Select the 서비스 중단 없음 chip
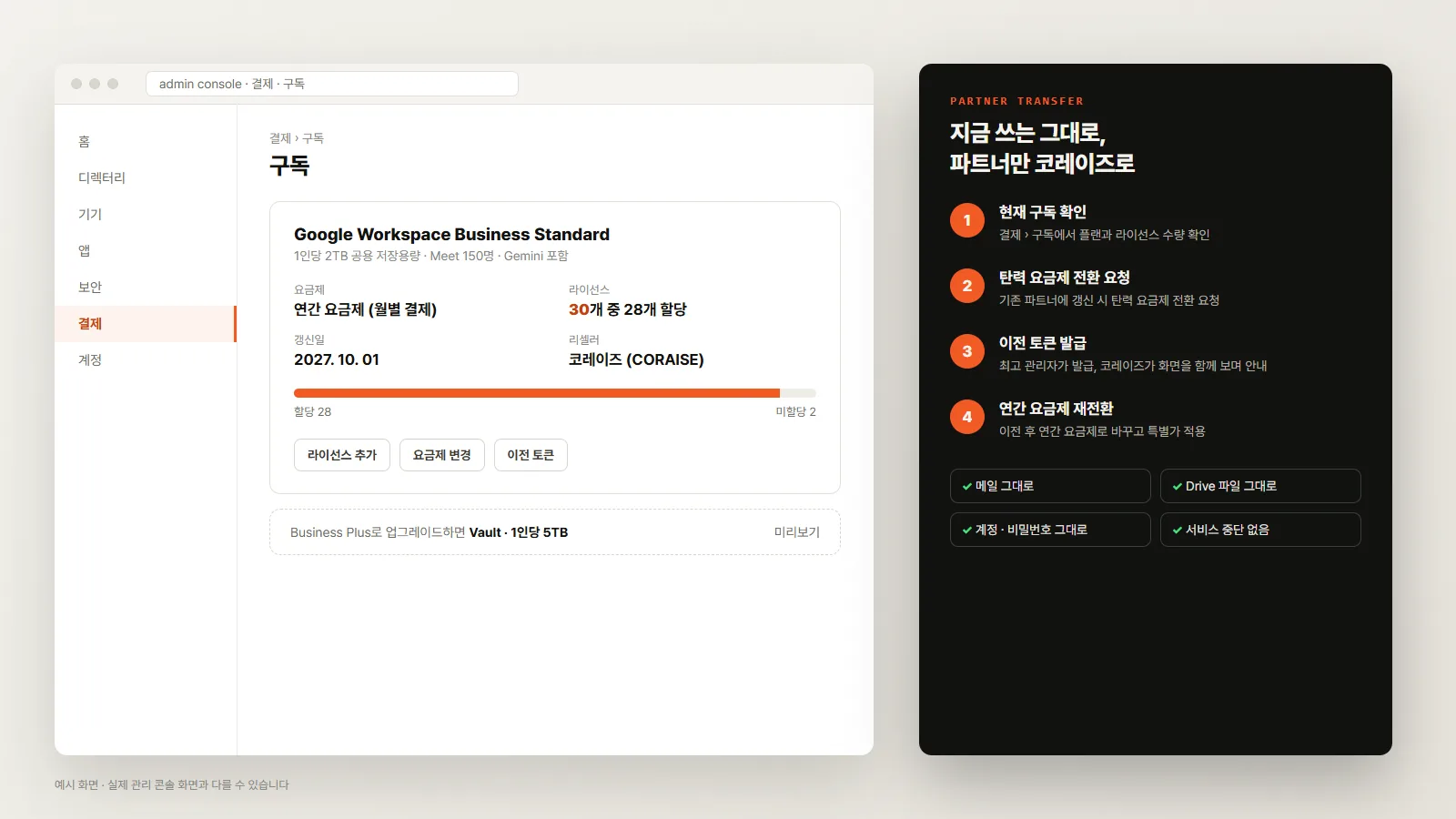The height and width of the screenshot is (819, 1456). pyautogui.click(x=1260, y=530)
